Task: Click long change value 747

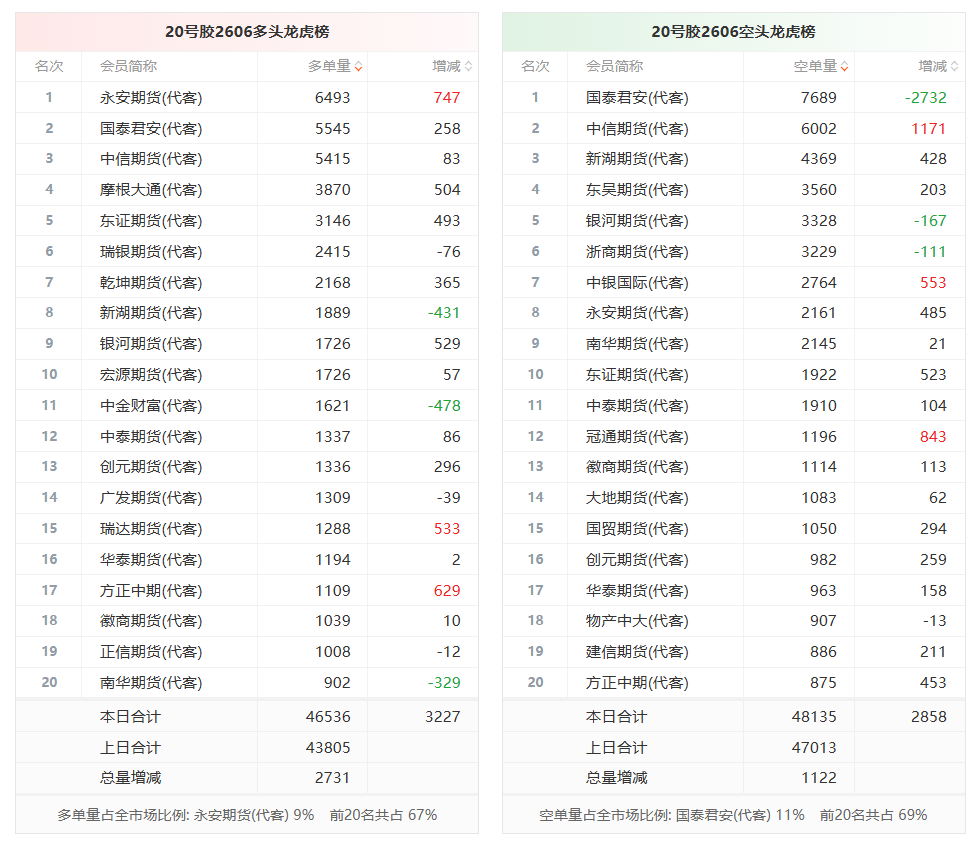Action: (447, 98)
